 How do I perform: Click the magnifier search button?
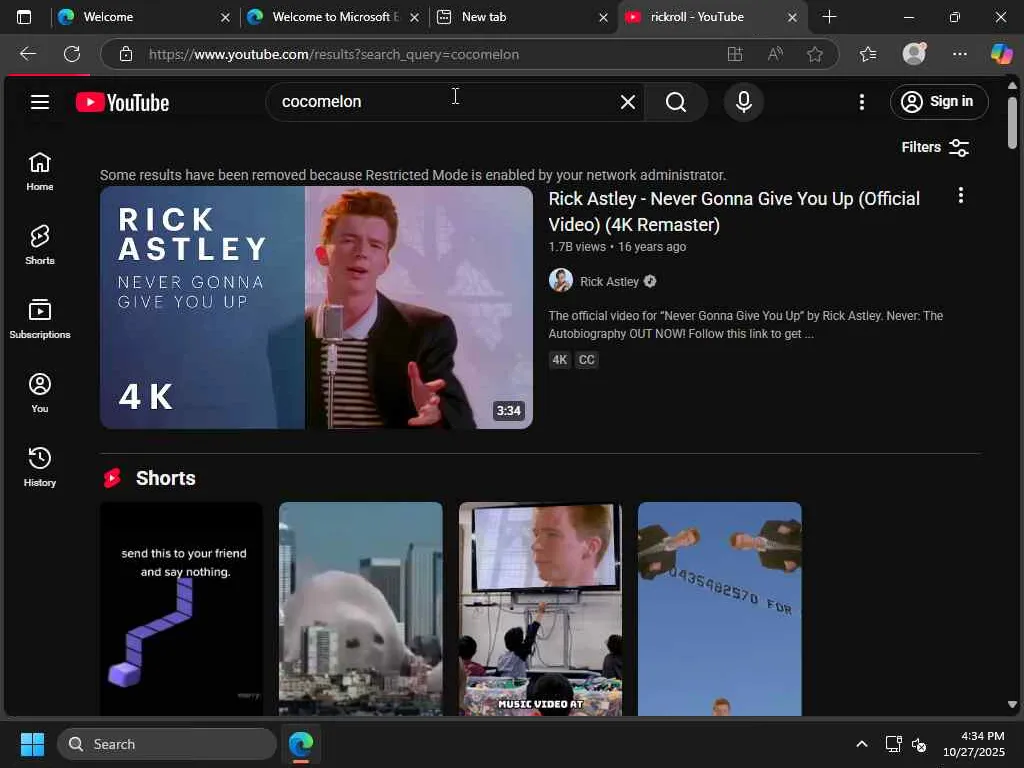click(x=676, y=102)
